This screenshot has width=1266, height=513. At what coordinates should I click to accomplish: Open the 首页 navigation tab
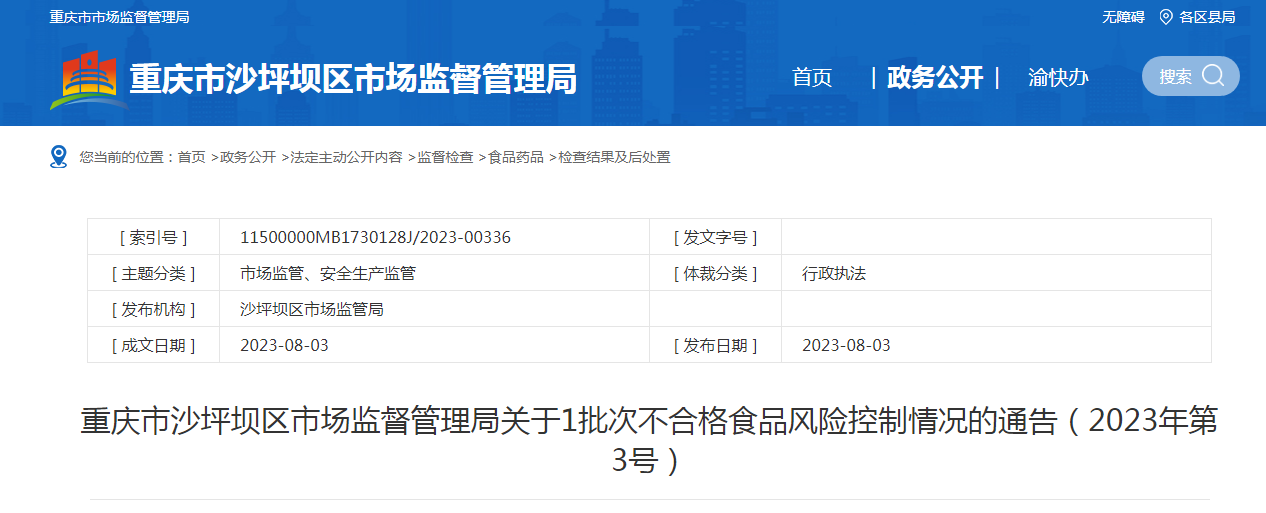(x=812, y=77)
